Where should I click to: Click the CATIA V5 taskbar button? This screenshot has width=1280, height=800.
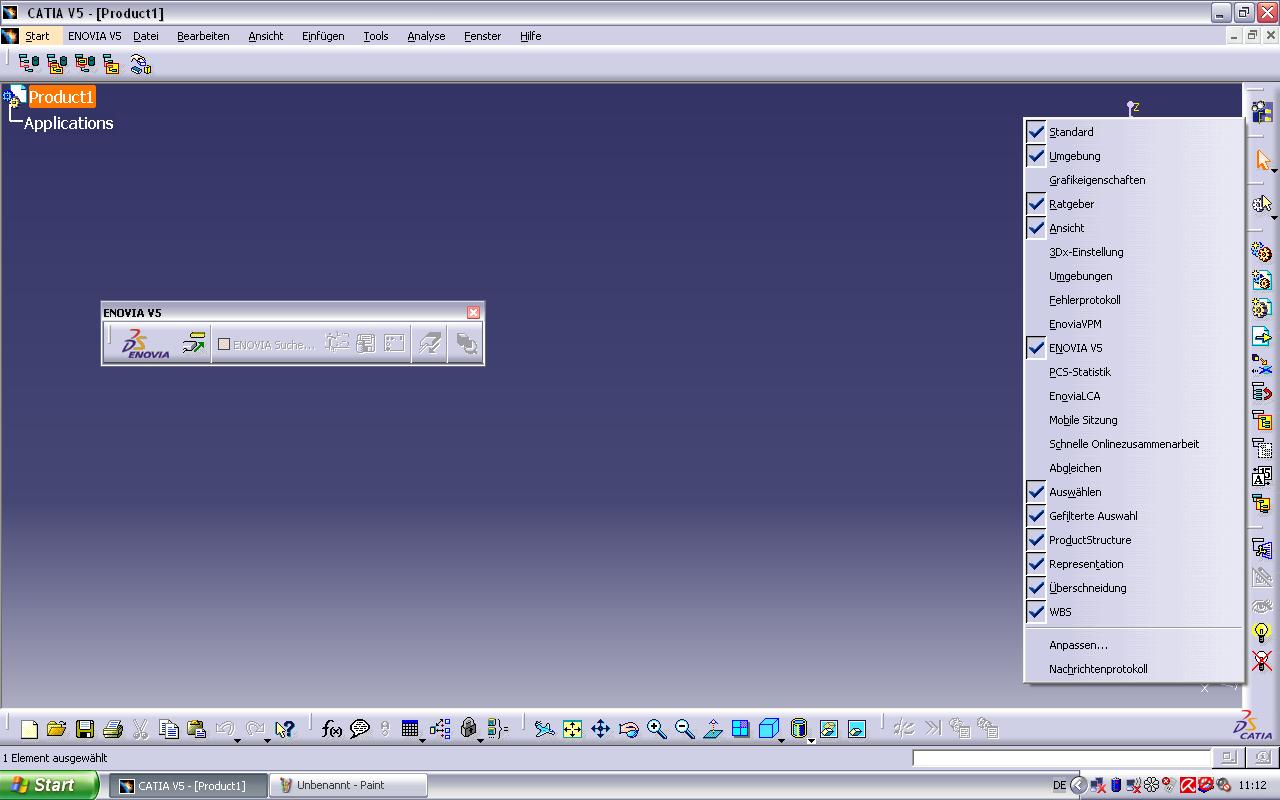pyautogui.click(x=188, y=785)
